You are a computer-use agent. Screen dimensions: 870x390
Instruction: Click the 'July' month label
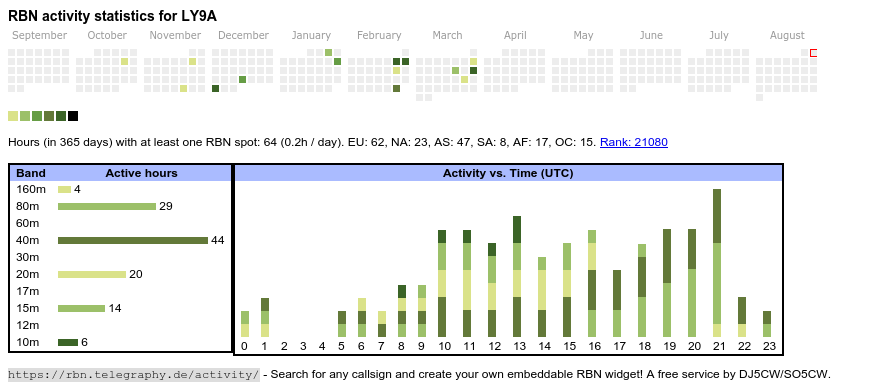click(x=719, y=36)
